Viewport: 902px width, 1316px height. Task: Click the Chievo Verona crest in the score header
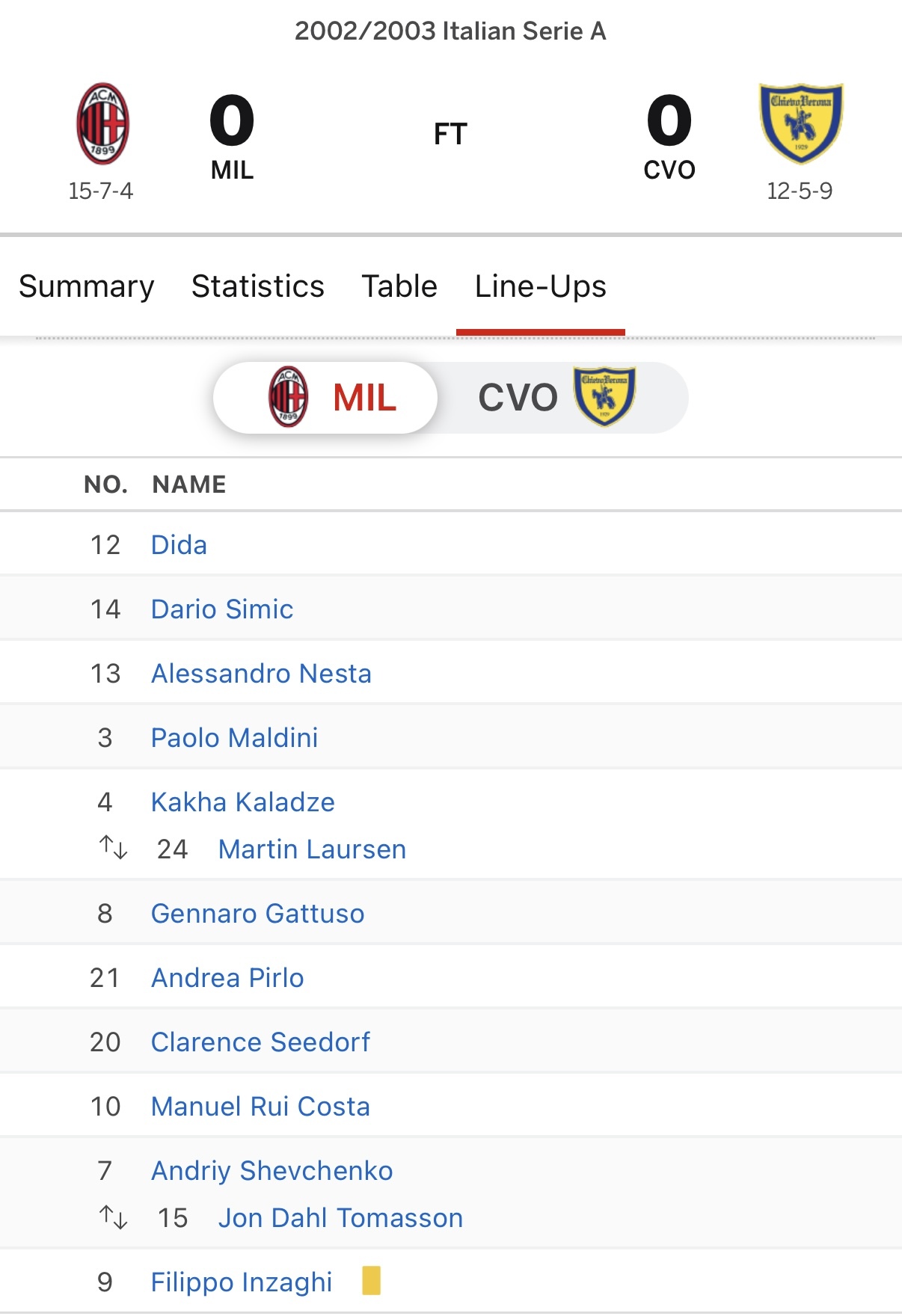point(801,123)
